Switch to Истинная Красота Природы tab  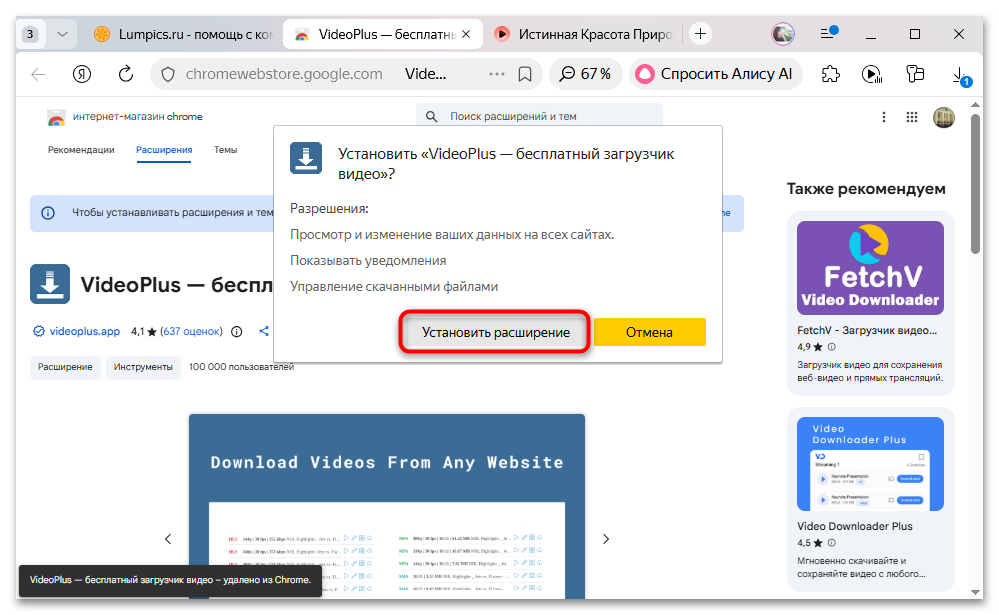pyautogui.click(x=583, y=34)
